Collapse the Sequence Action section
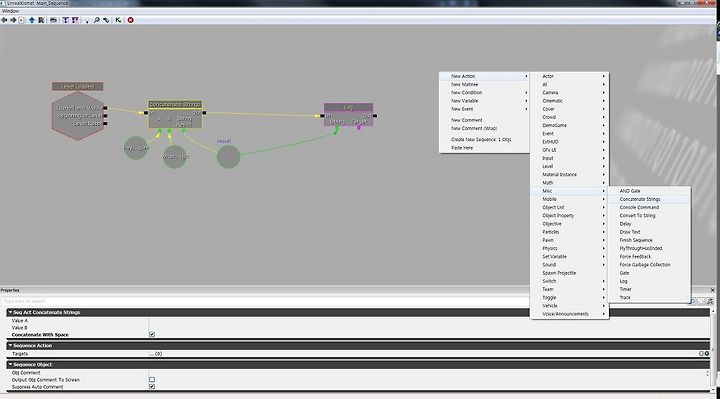The image size is (720, 399). pos(10,345)
